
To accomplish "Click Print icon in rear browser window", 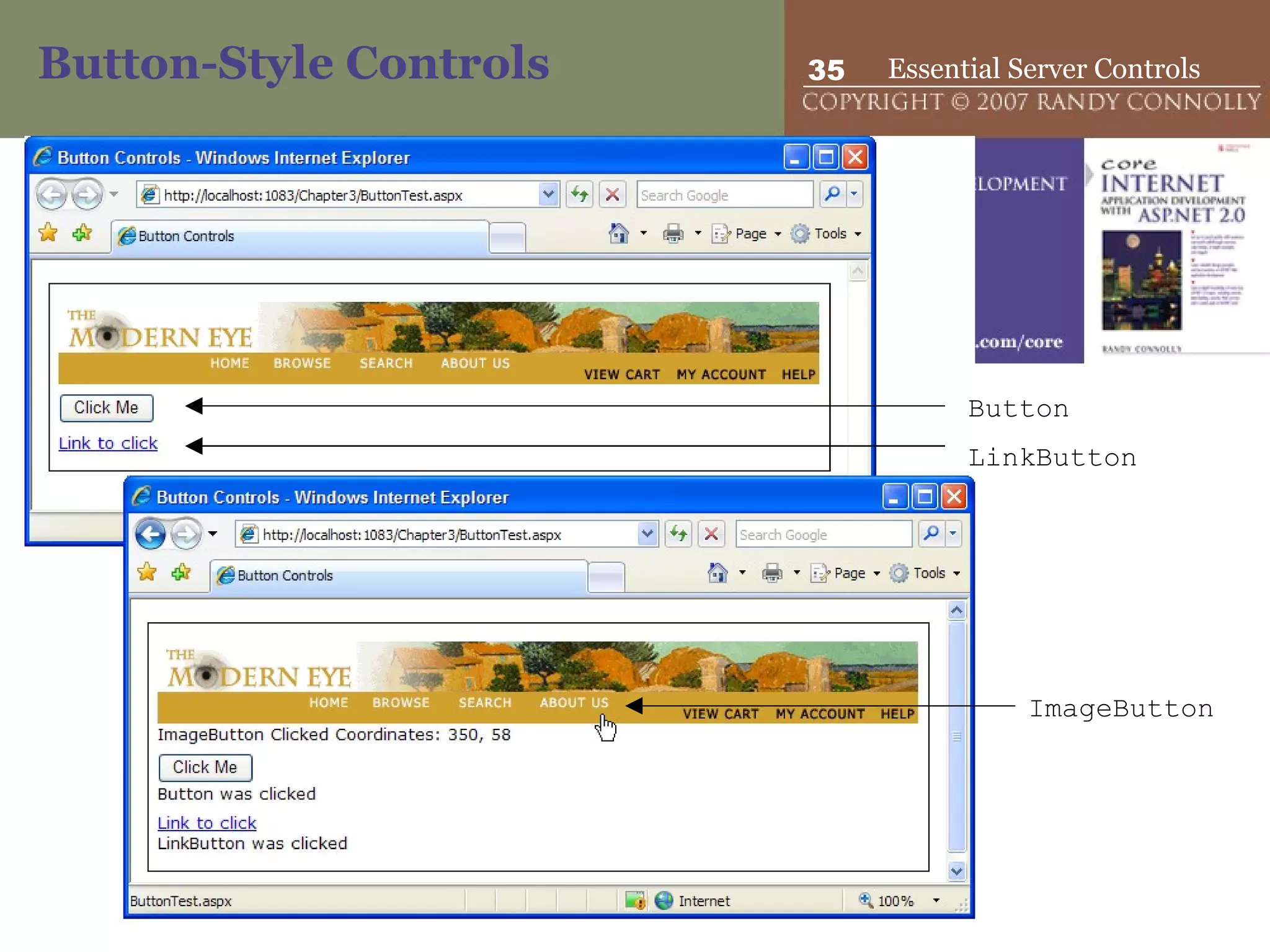I will tap(673, 234).
